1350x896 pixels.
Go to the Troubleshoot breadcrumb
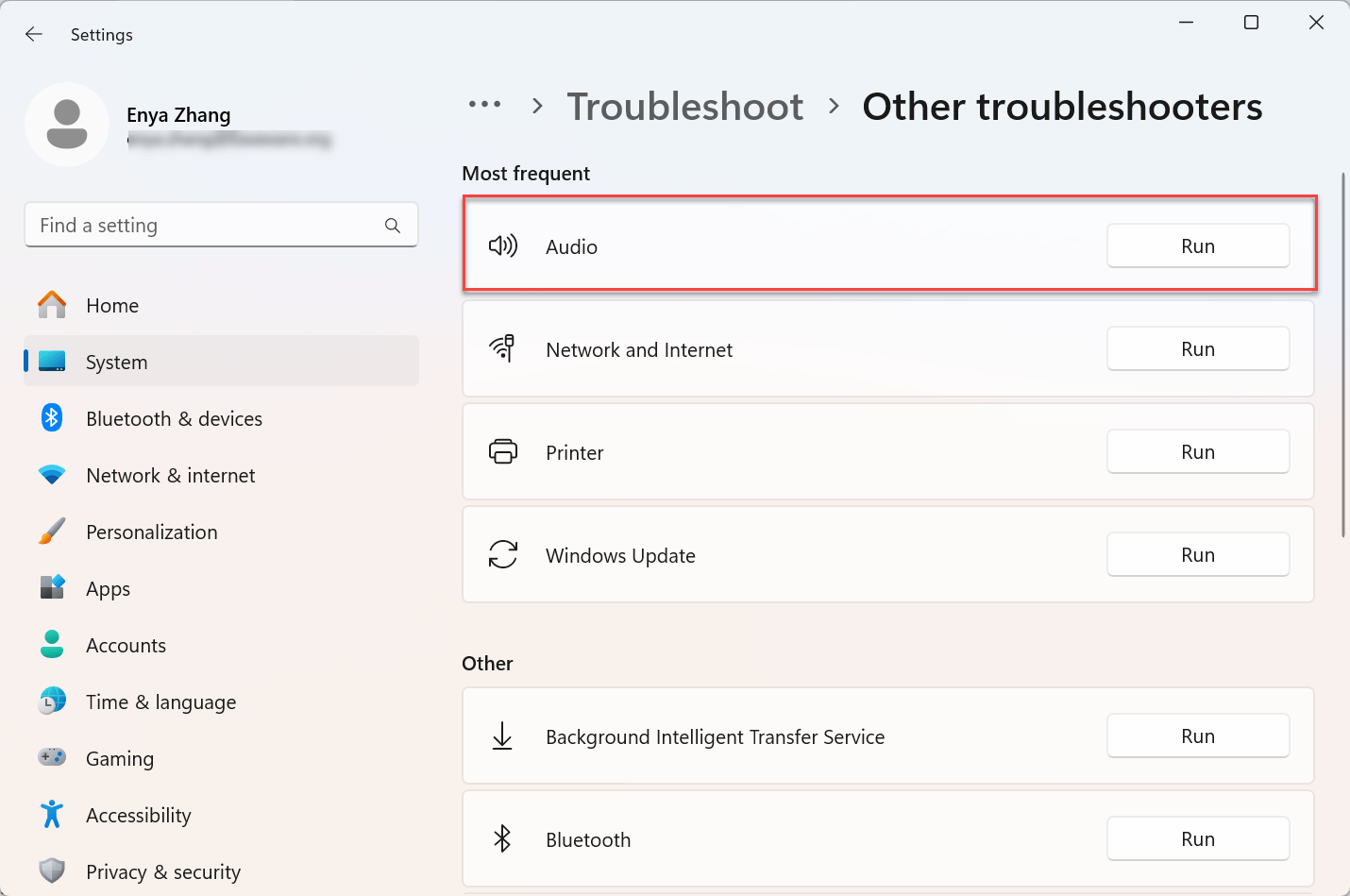(x=685, y=107)
